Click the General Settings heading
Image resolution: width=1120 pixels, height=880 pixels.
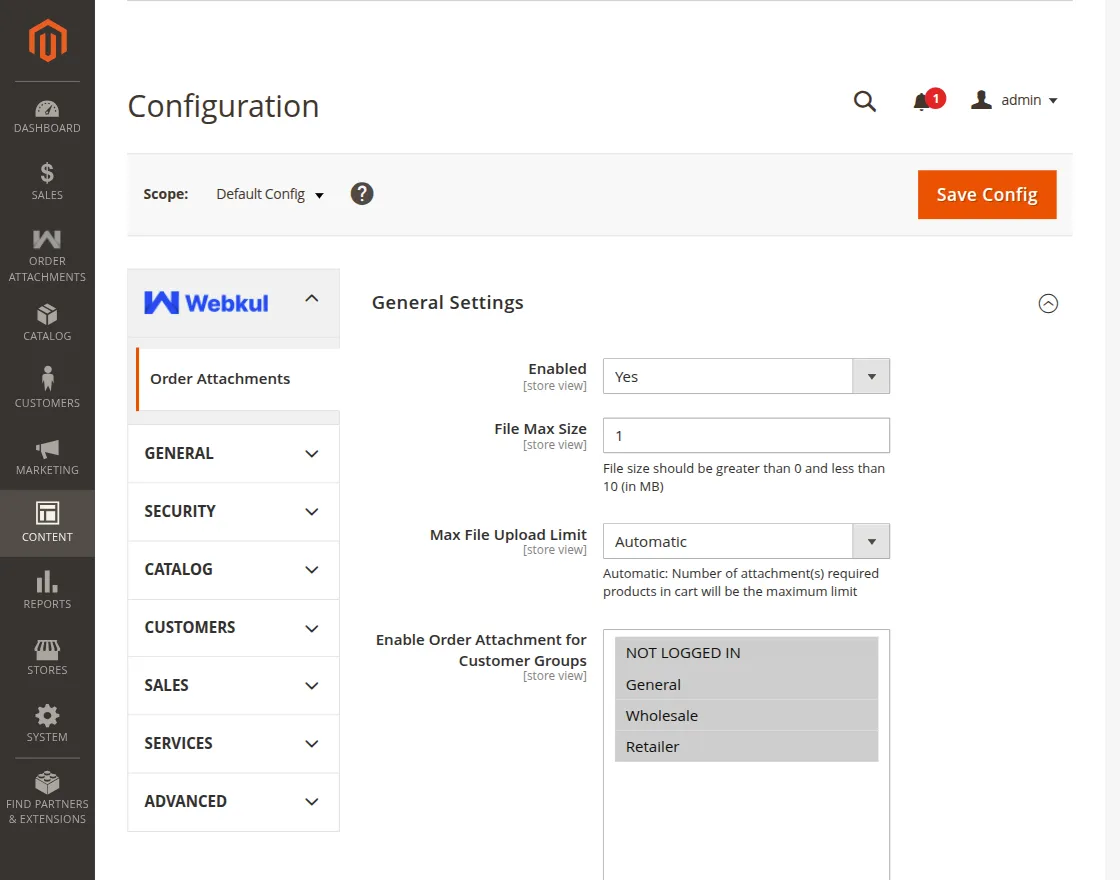coord(448,303)
